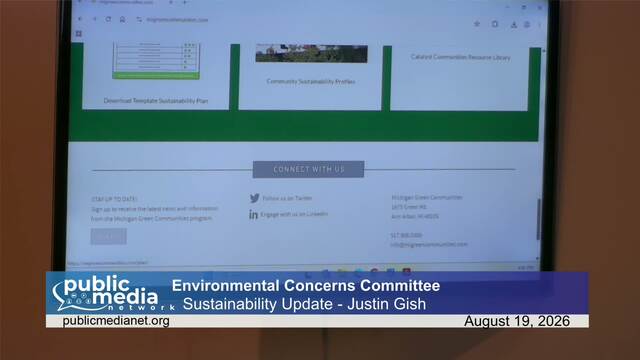Click the address bar URL
Viewport: 640px width, 360px height.
point(177,20)
